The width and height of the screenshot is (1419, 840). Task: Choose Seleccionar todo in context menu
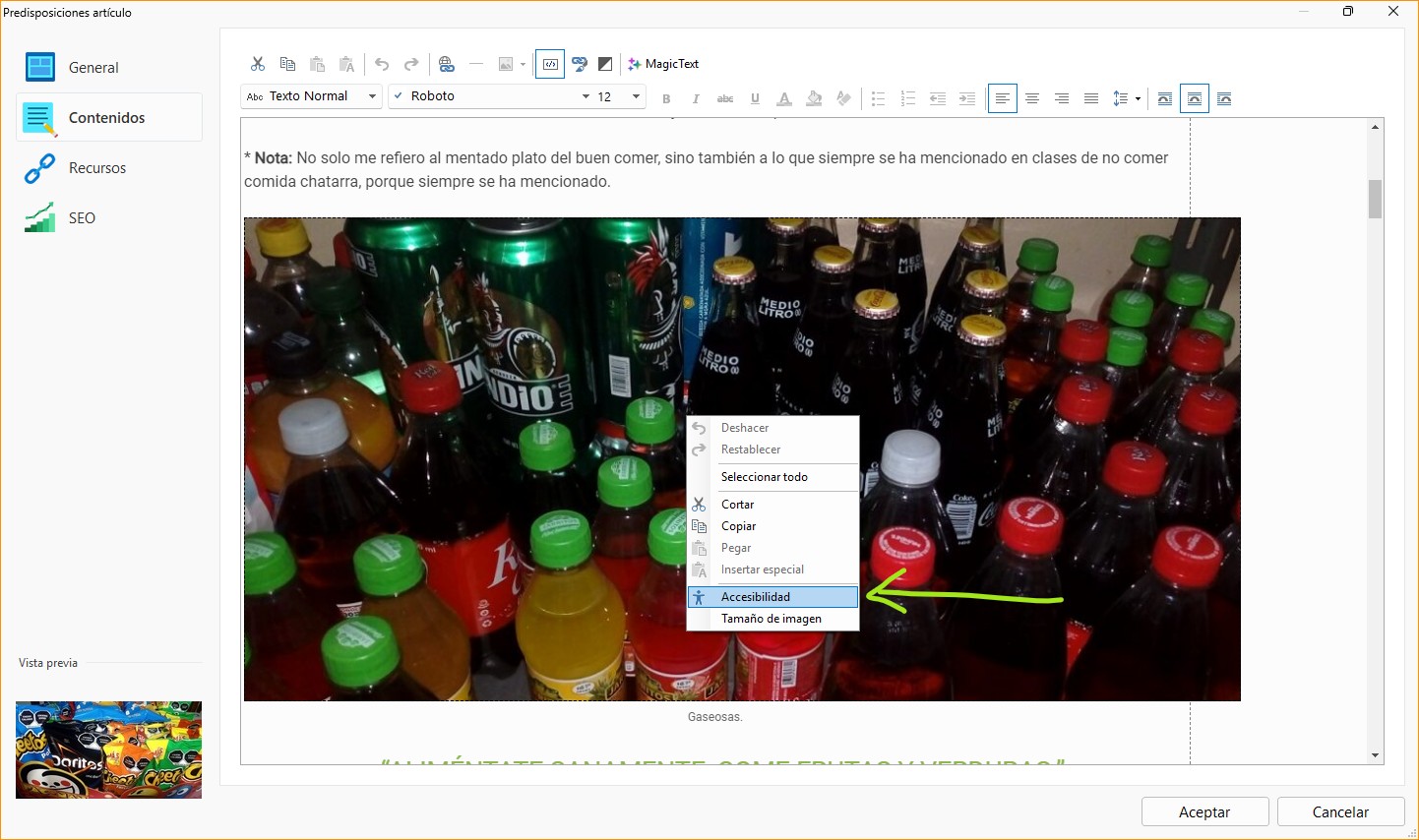pyautogui.click(x=772, y=477)
